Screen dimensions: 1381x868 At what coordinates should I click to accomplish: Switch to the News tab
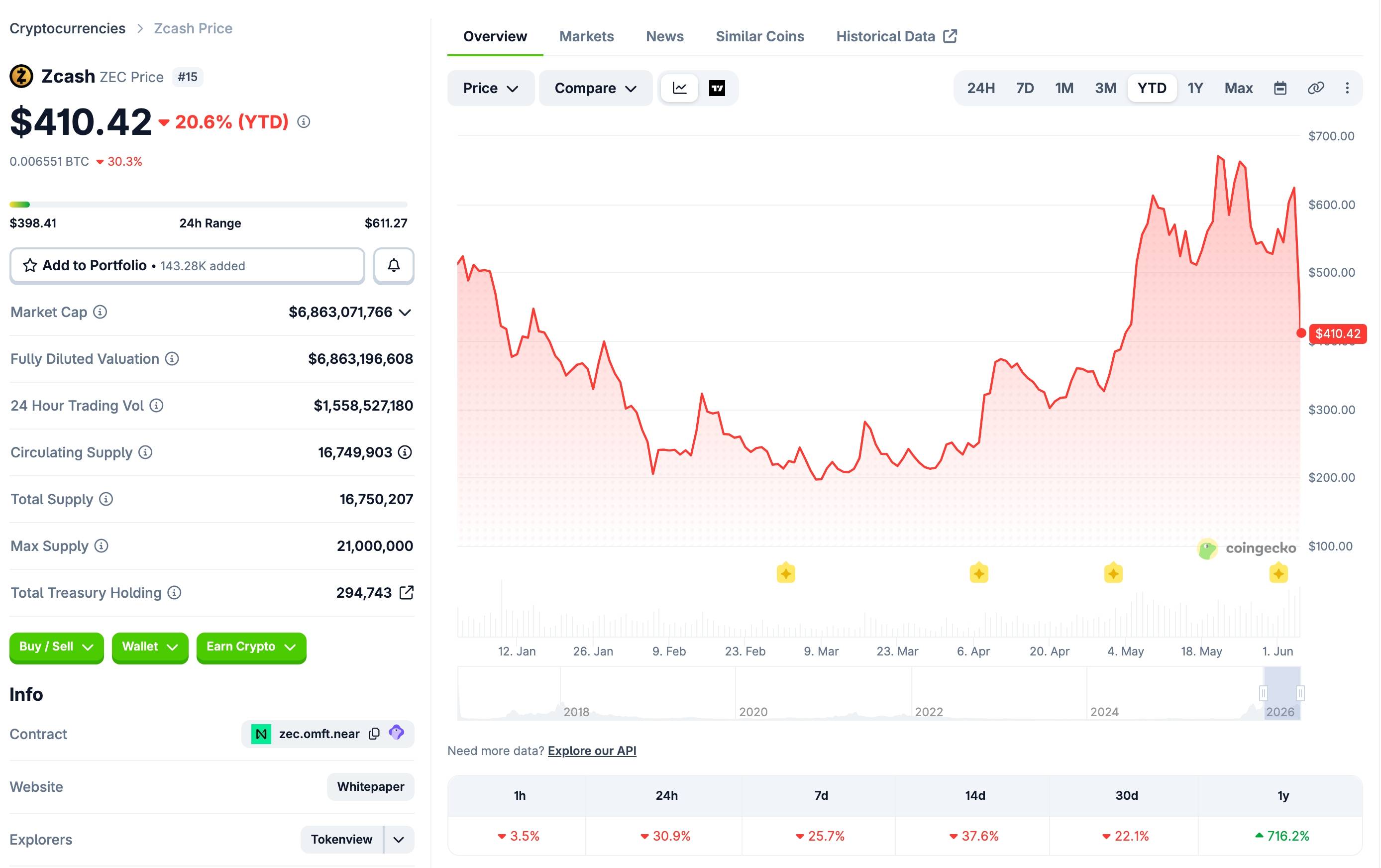[665, 36]
